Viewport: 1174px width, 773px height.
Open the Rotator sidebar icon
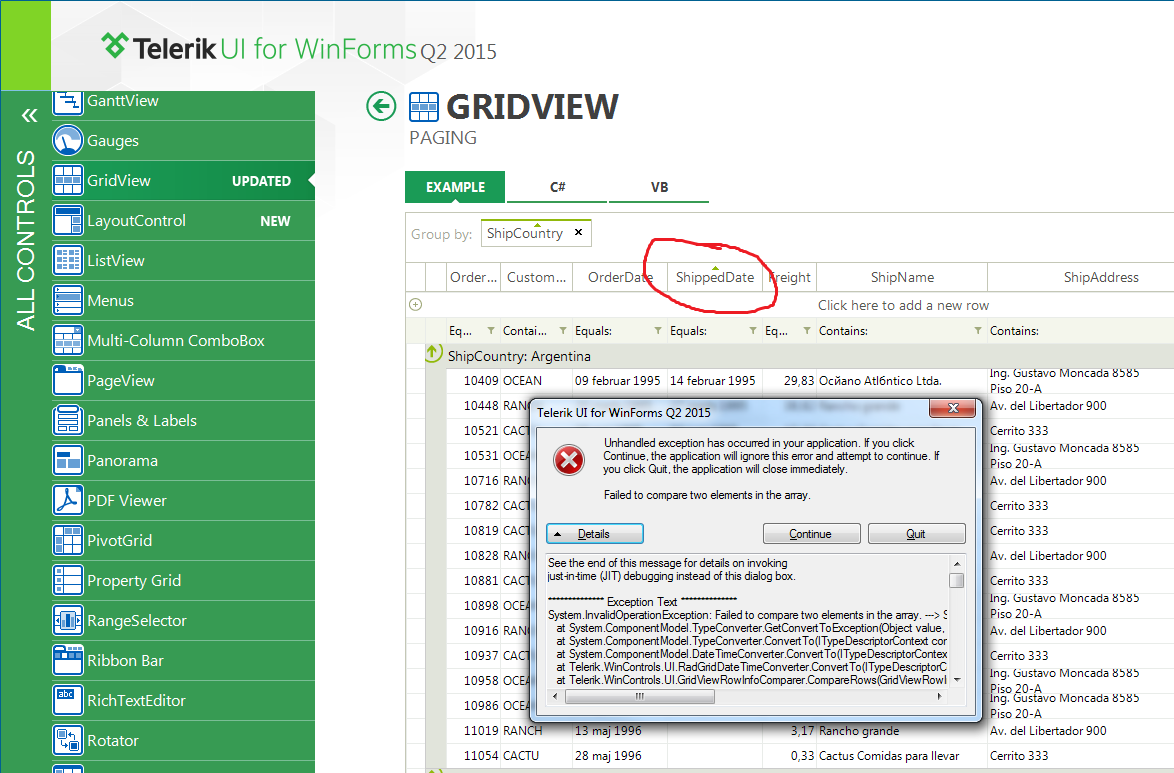[x=67, y=740]
